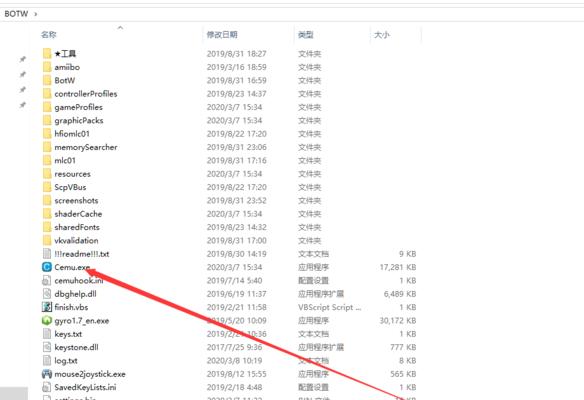Select the keystone.dll file icon
The width and height of the screenshot is (584, 400).
(x=47, y=347)
